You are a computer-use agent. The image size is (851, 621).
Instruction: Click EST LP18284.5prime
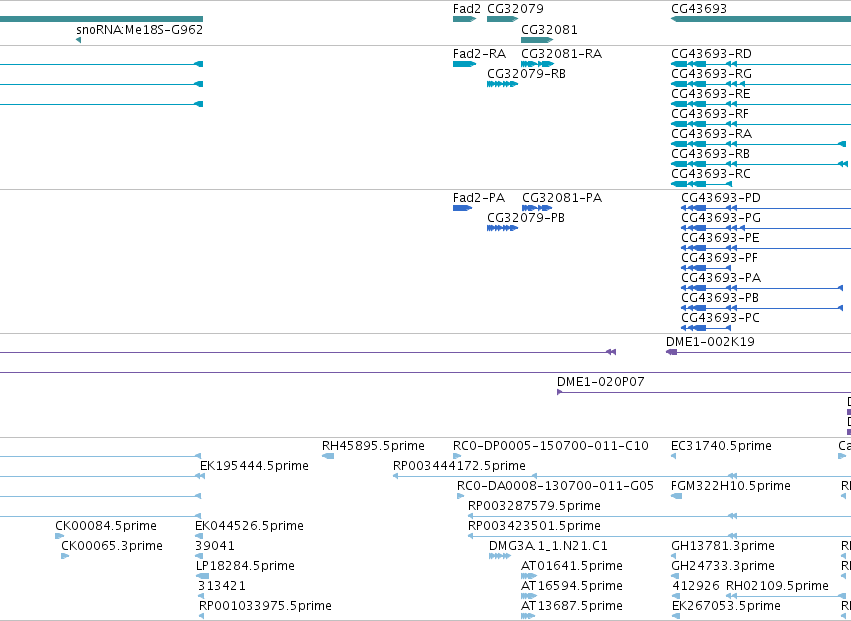(x=245, y=566)
